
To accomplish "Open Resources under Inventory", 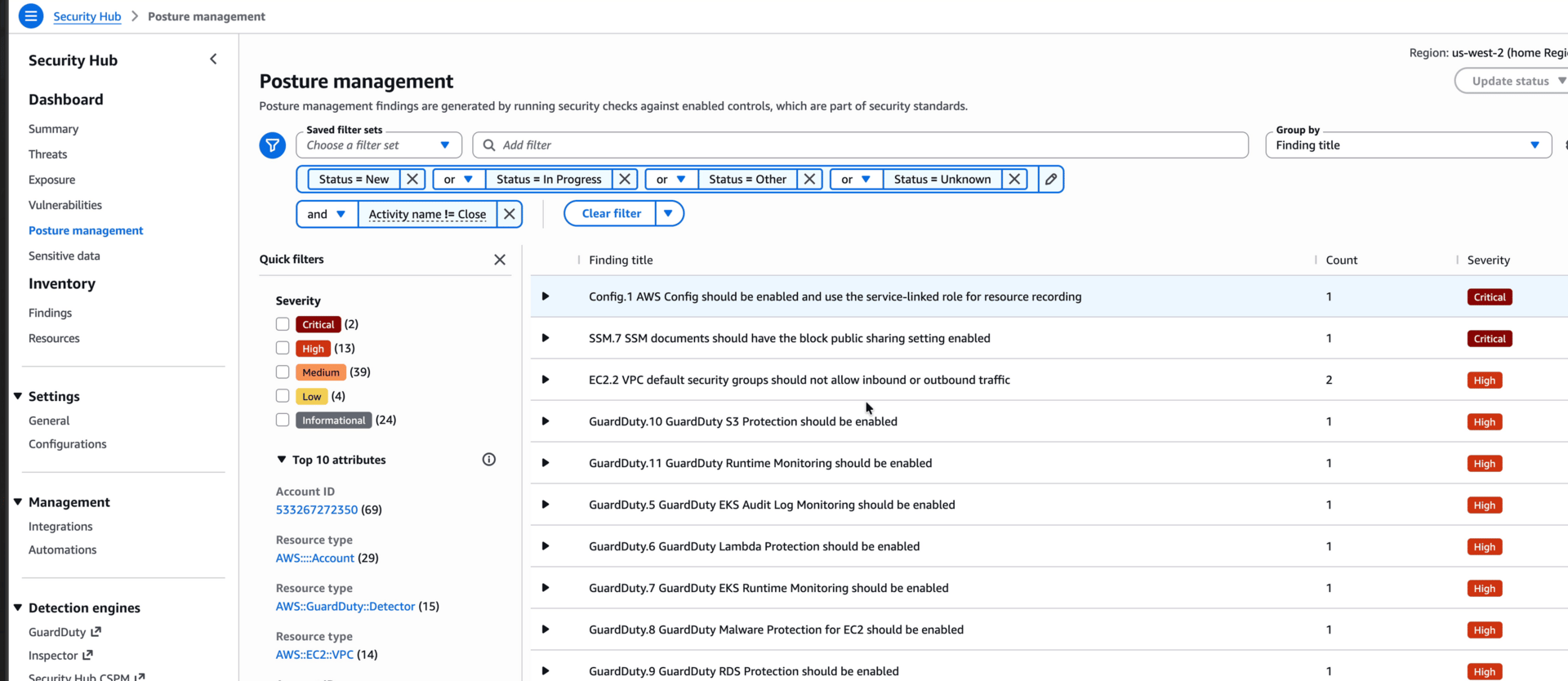I will coord(55,338).
